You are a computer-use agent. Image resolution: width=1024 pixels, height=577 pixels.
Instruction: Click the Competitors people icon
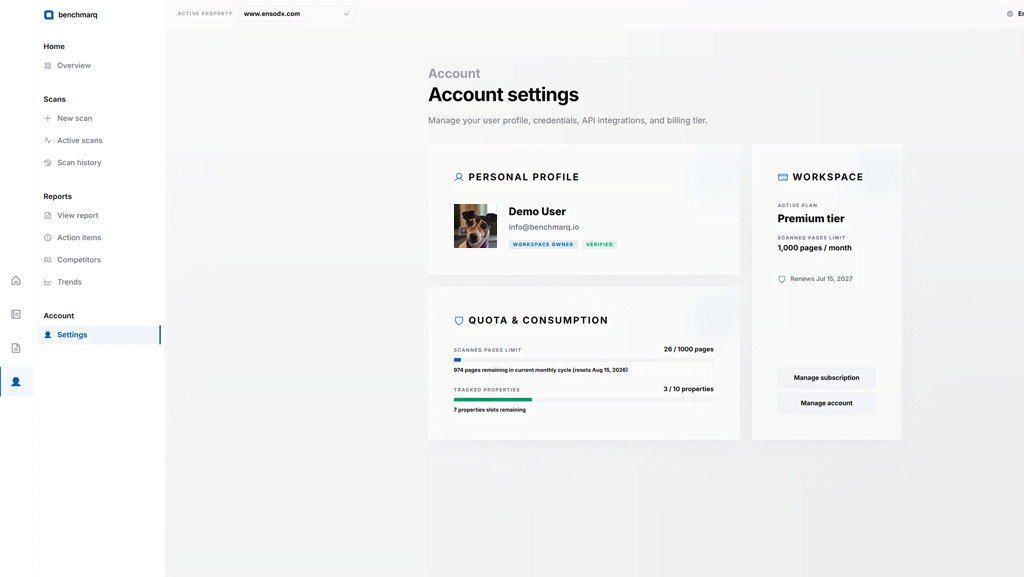click(48, 260)
